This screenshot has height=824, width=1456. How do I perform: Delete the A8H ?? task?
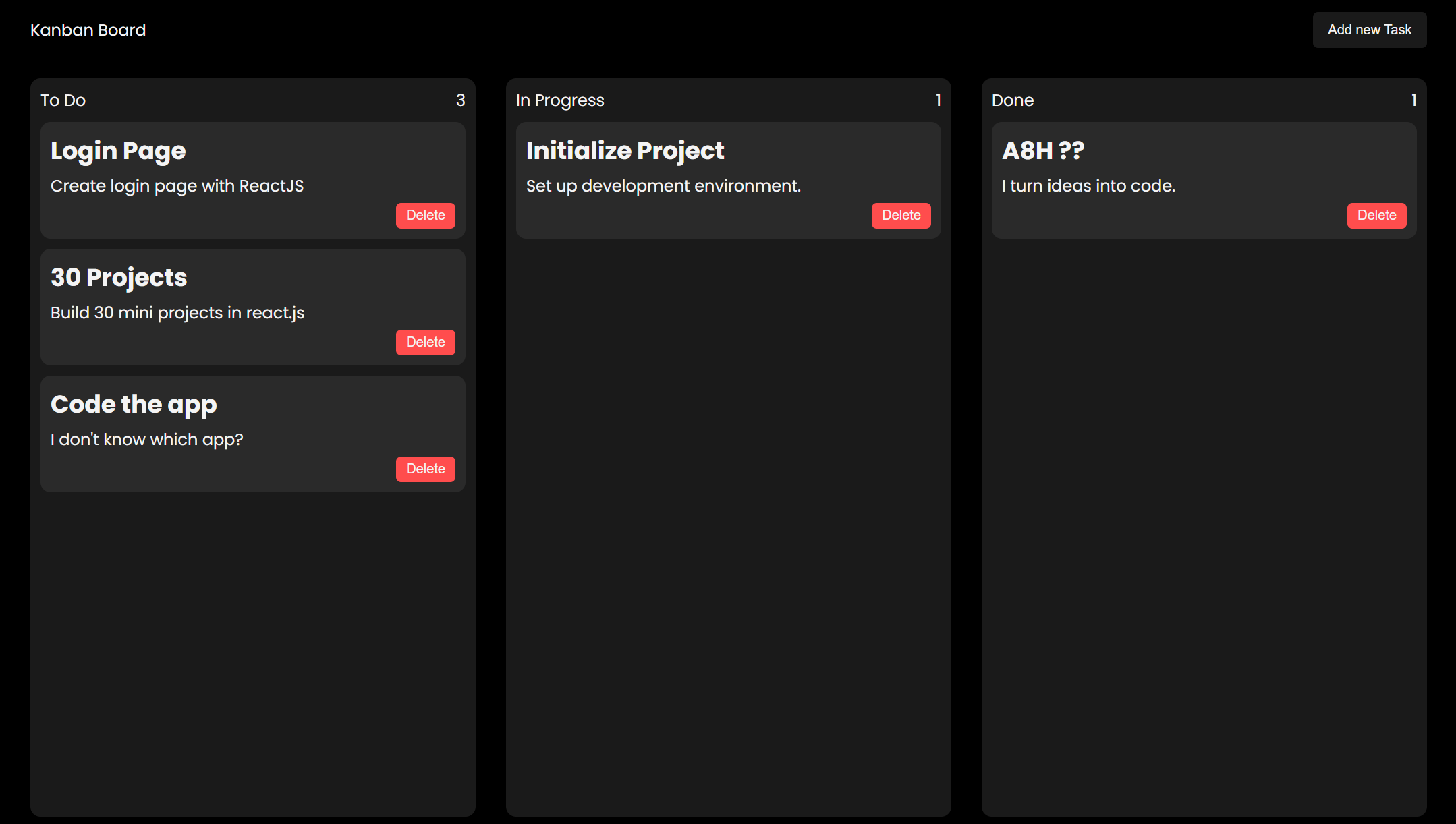(1376, 216)
